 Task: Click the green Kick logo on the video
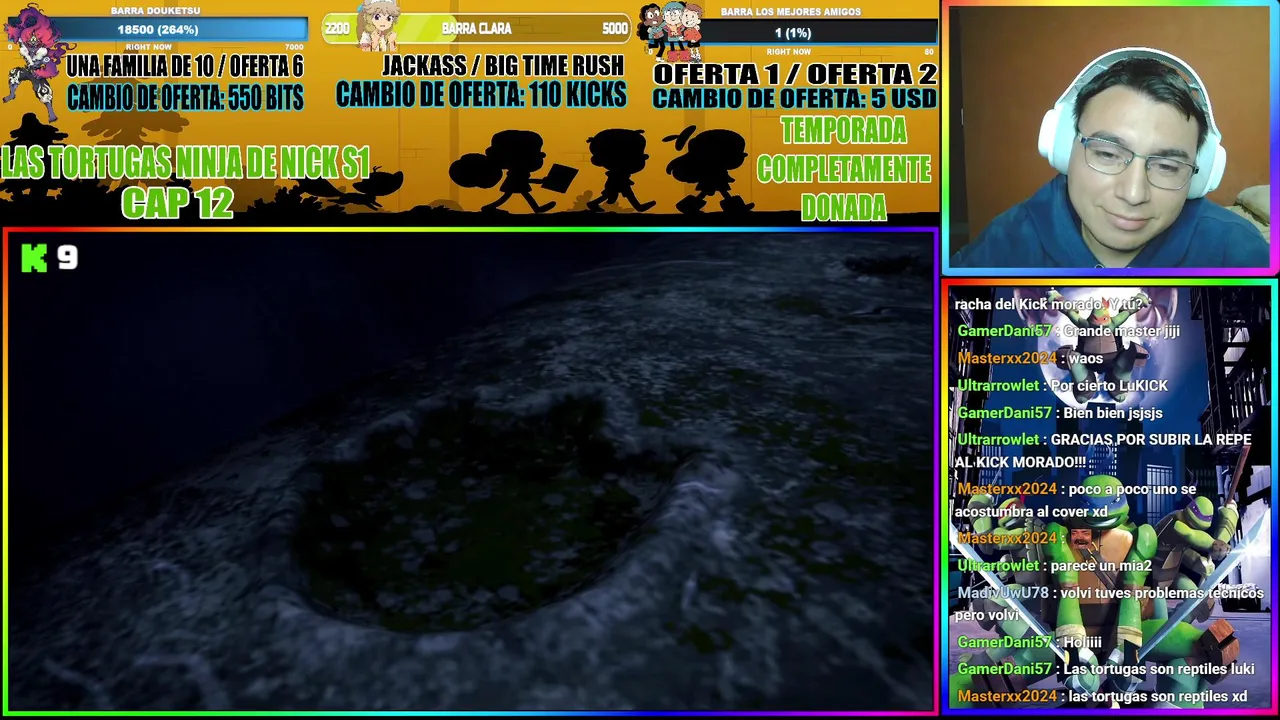click(x=34, y=258)
